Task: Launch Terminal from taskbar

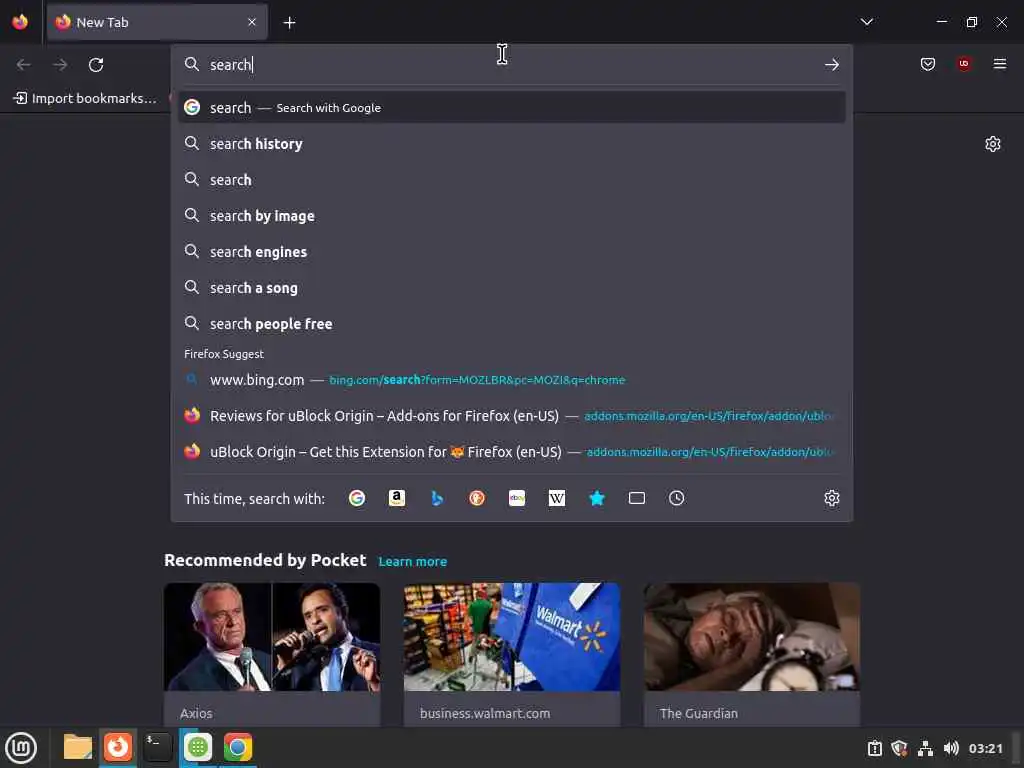Action: pyautogui.click(x=157, y=747)
